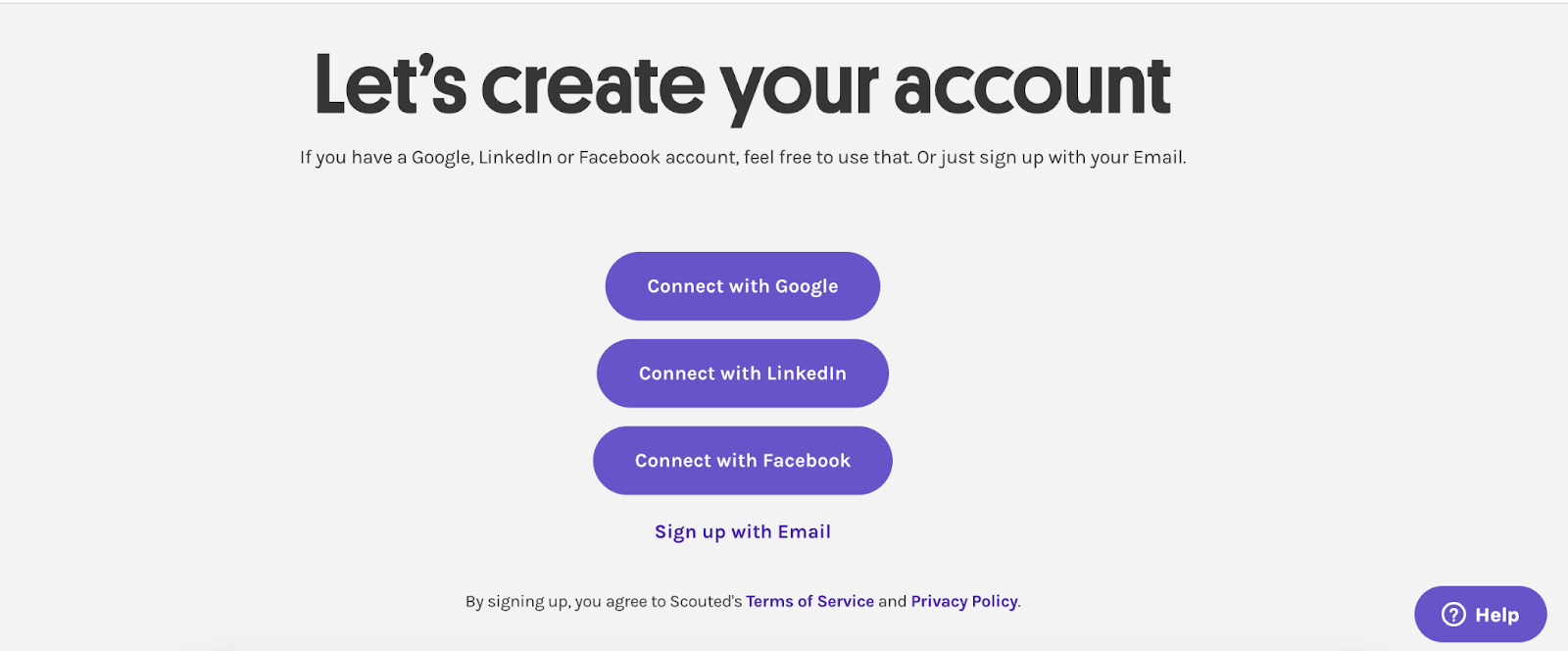Viewport: 1568px width, 651px height.
Task: Follow the Privacy Policy hyperlink at bottom
Action: point(964,601)
